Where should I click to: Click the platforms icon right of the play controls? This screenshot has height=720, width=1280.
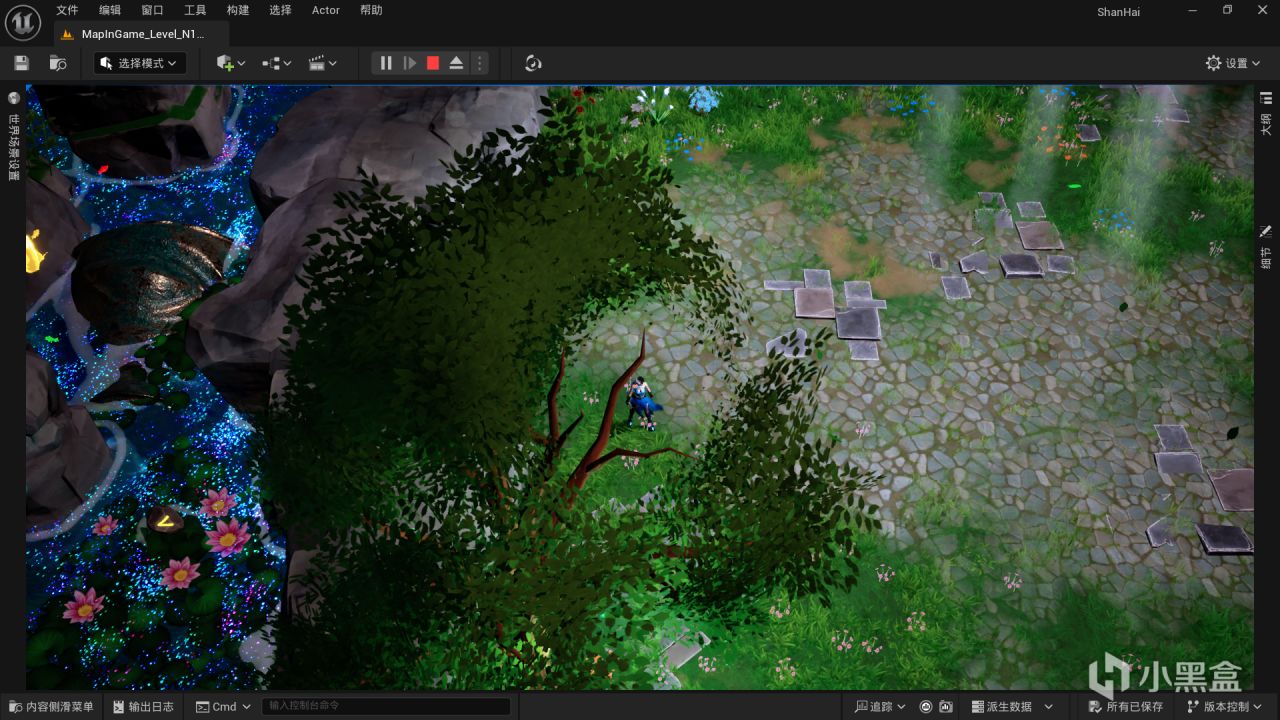coord(533,63)
